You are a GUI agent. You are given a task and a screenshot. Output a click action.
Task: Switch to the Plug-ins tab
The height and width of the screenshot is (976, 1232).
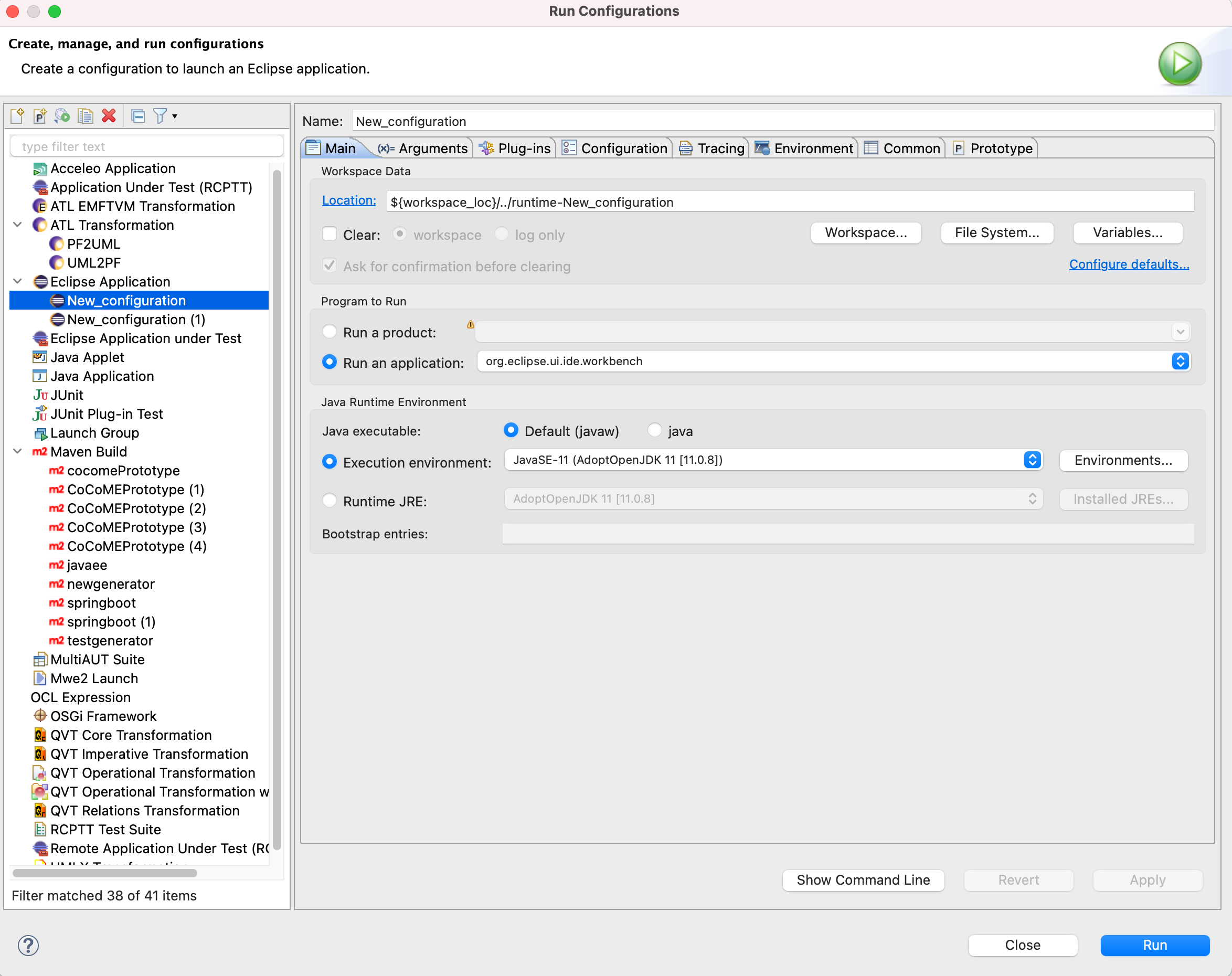coord(514,148)
